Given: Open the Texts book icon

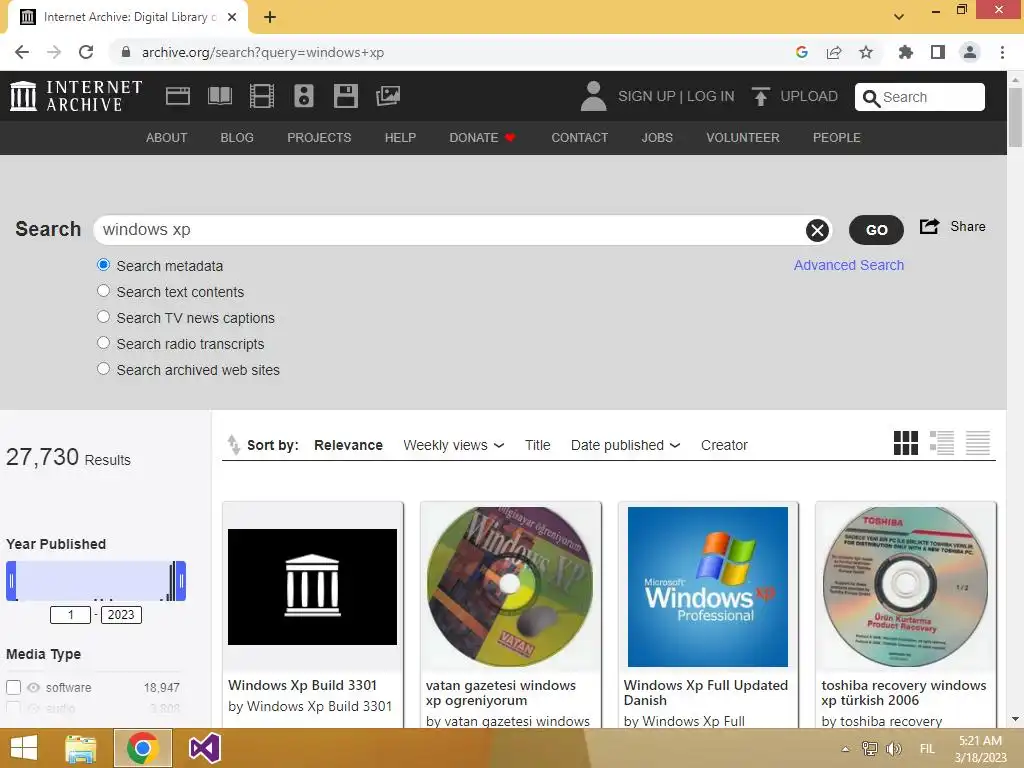Looking at the screenshot, I should pos(220,96).
